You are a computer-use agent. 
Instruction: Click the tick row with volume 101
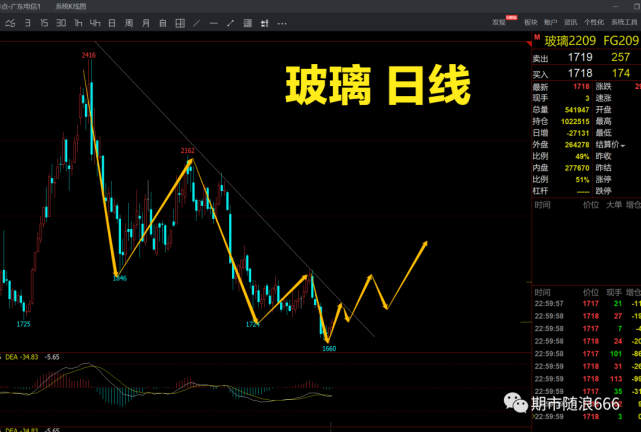(x=586, y=354)
